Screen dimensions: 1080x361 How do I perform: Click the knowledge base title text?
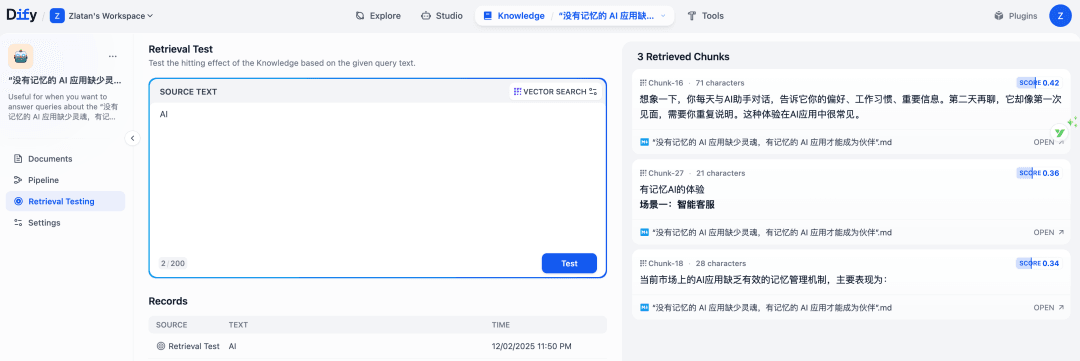tap(65, 80)
